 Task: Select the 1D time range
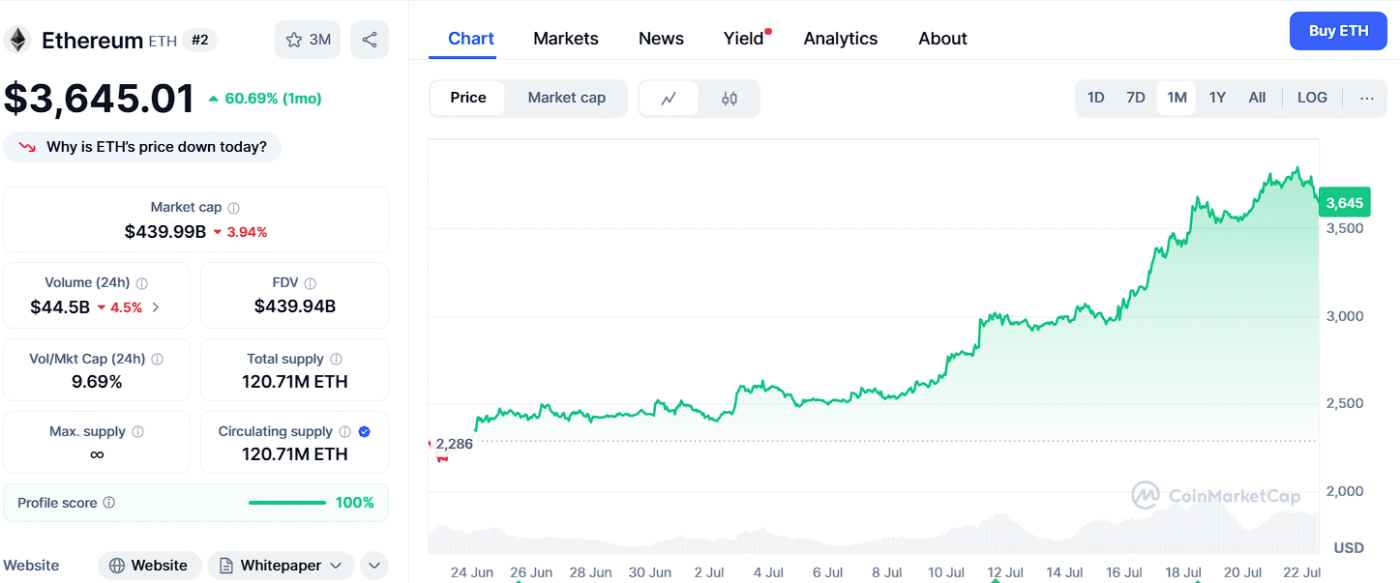tap(1096, 98)
